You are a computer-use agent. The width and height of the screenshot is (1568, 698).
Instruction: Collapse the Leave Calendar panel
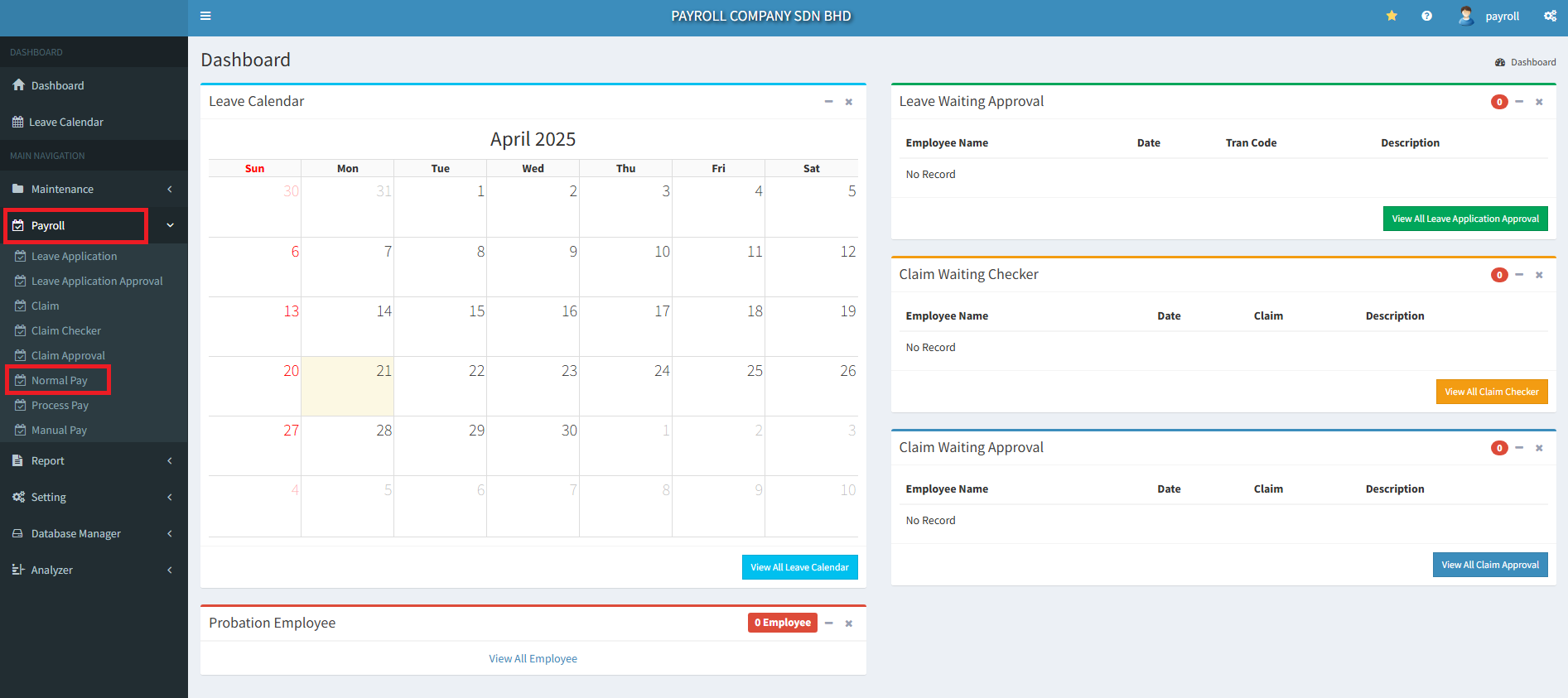pos(828,102)
